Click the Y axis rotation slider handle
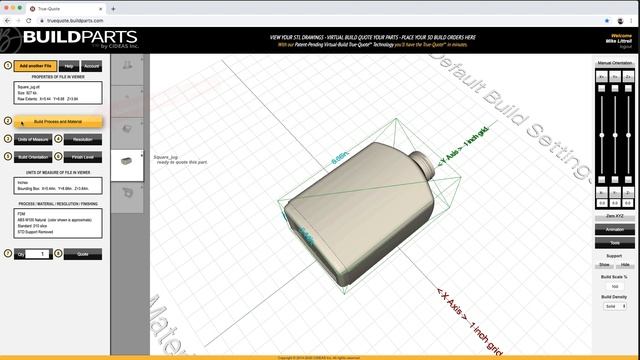The width and height of the screenshot is (640, 360). point(615,135)
